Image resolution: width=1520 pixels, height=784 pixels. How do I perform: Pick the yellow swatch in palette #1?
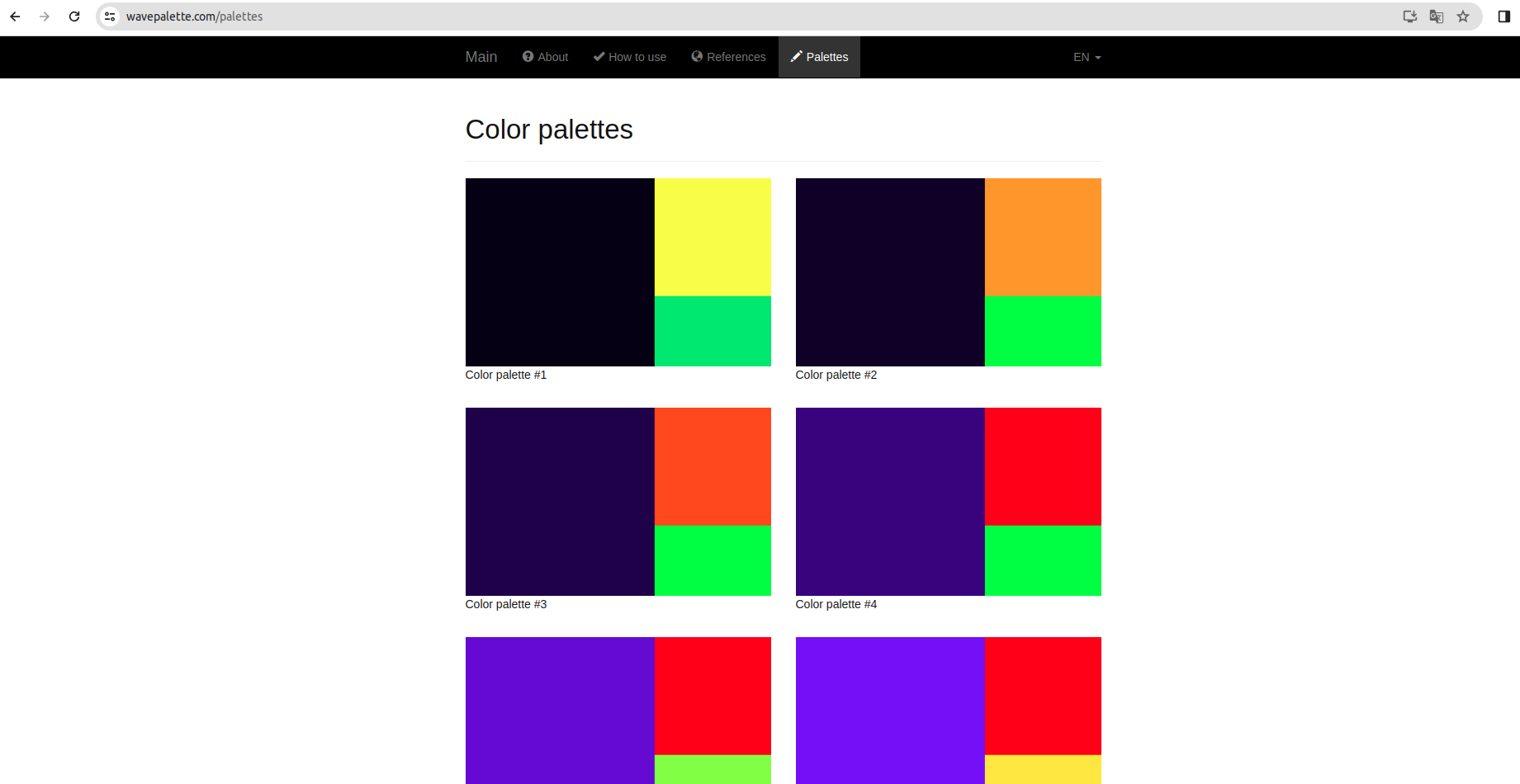pos(713,237)
